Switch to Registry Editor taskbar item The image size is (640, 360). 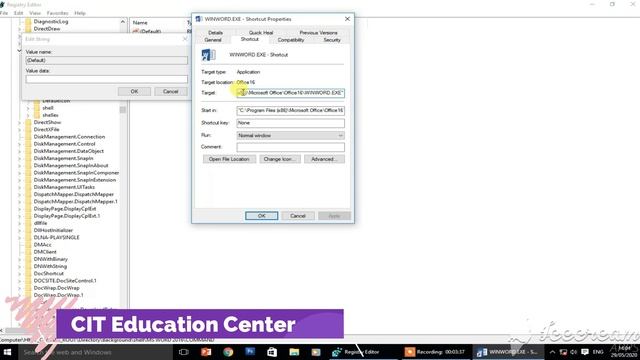(362, 352)
